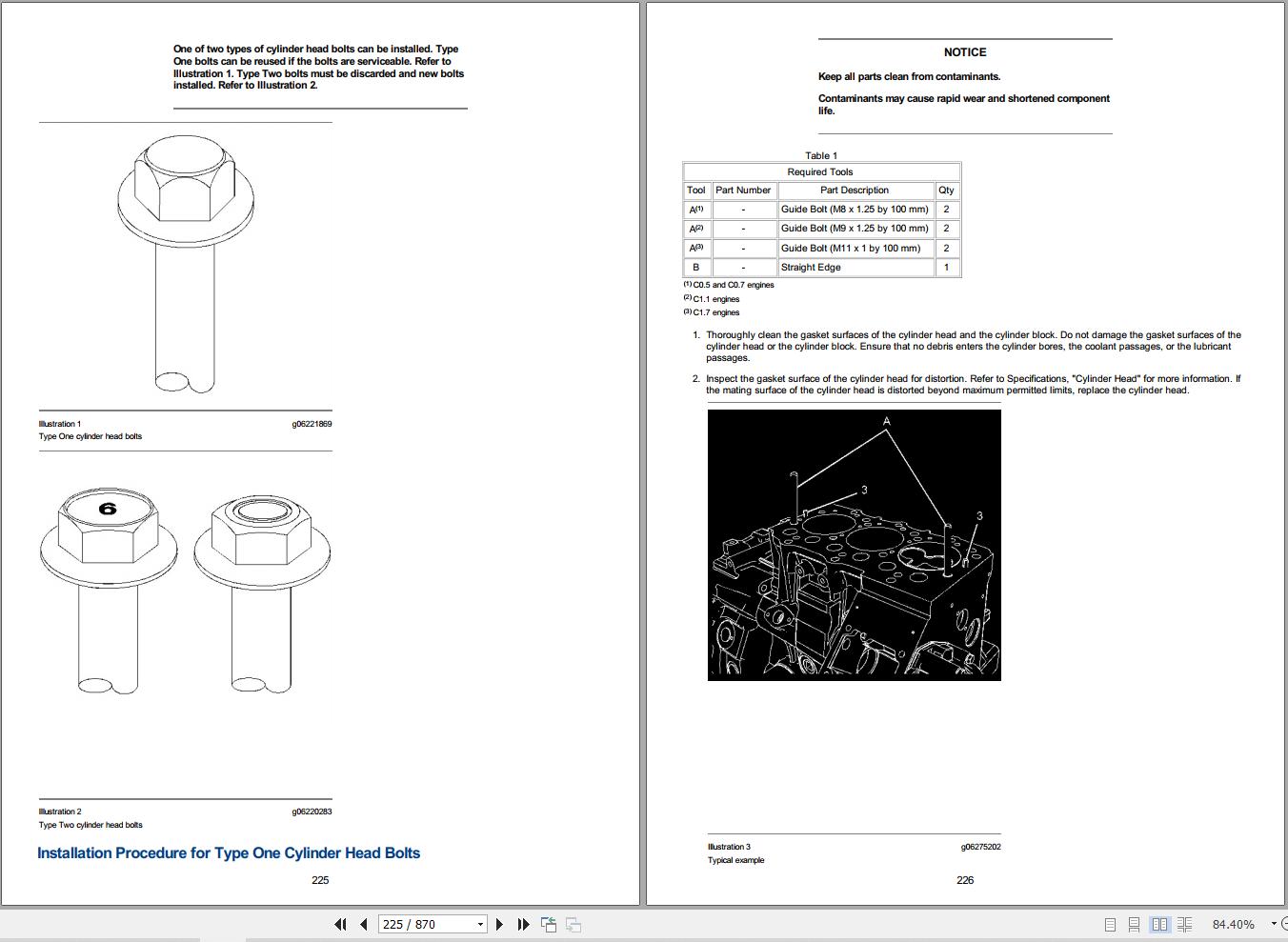Activate two-page continuous view
This screenshot has width=1288, height=942.
pos(1184,924)
